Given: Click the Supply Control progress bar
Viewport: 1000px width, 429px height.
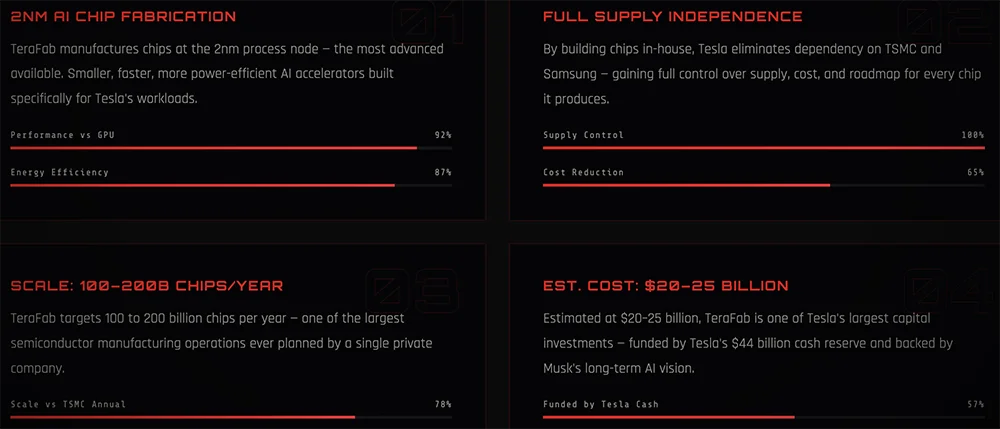Looking at the screenshot, I should tap(763, 148).
